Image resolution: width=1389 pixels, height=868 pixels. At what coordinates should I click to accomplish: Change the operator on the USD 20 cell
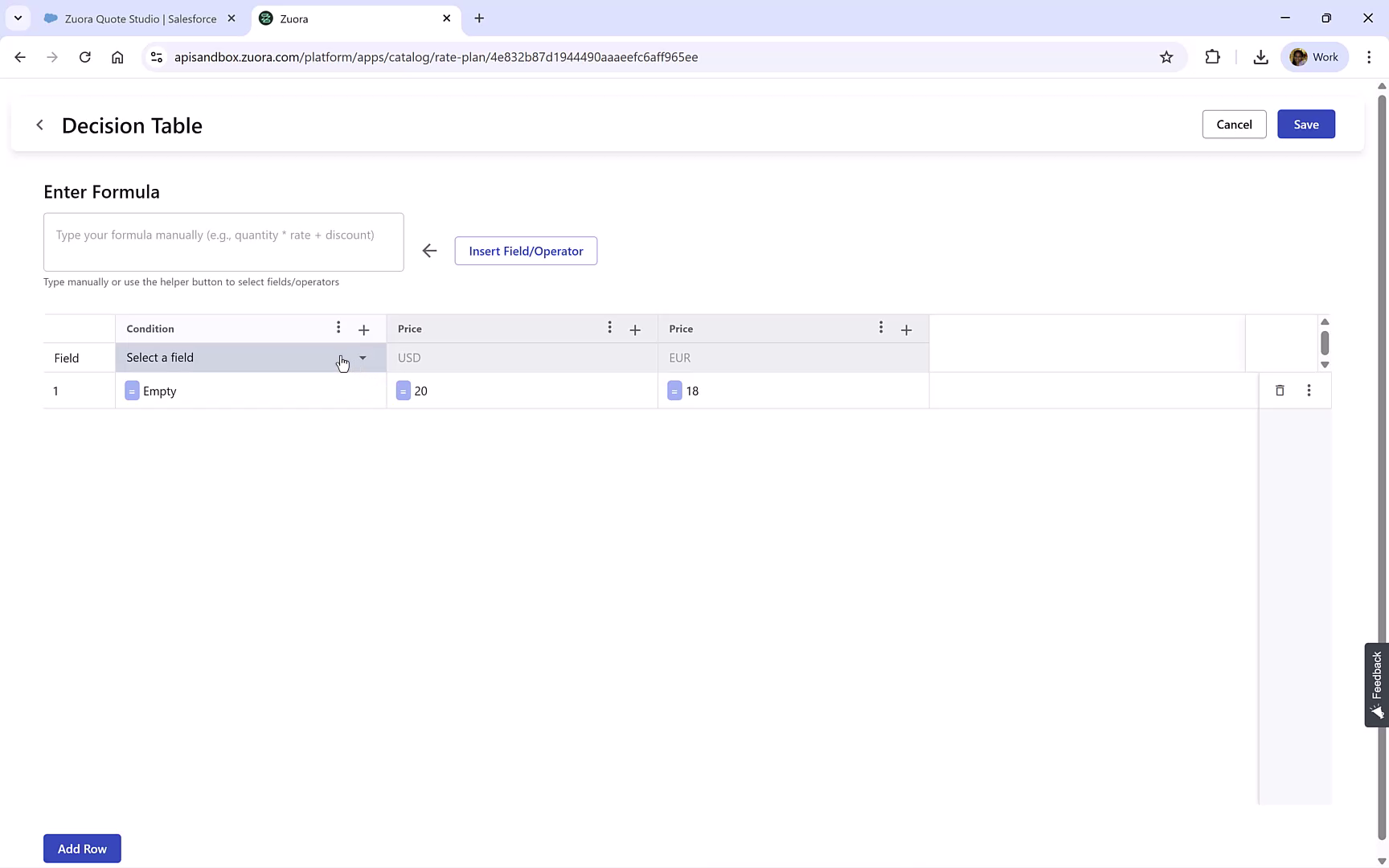pyautogui.click(x=403, y=391)
